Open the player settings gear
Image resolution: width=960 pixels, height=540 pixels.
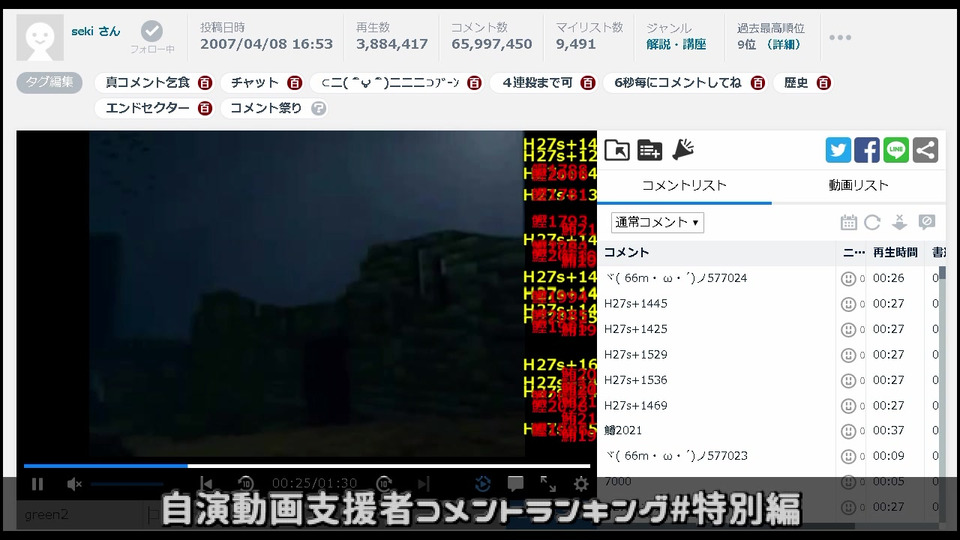pos(580,484)
